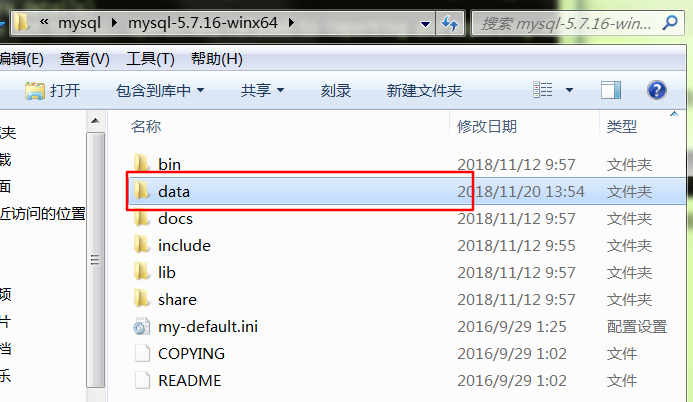Screen dimensions: 693x402
Task: Click the search magnifier icon
Action: (670, 23)
